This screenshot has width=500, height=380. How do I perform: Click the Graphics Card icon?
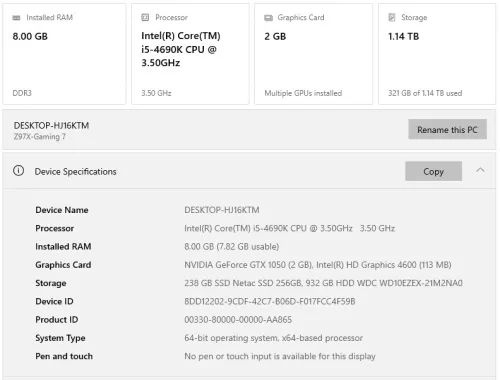[268, 18]
